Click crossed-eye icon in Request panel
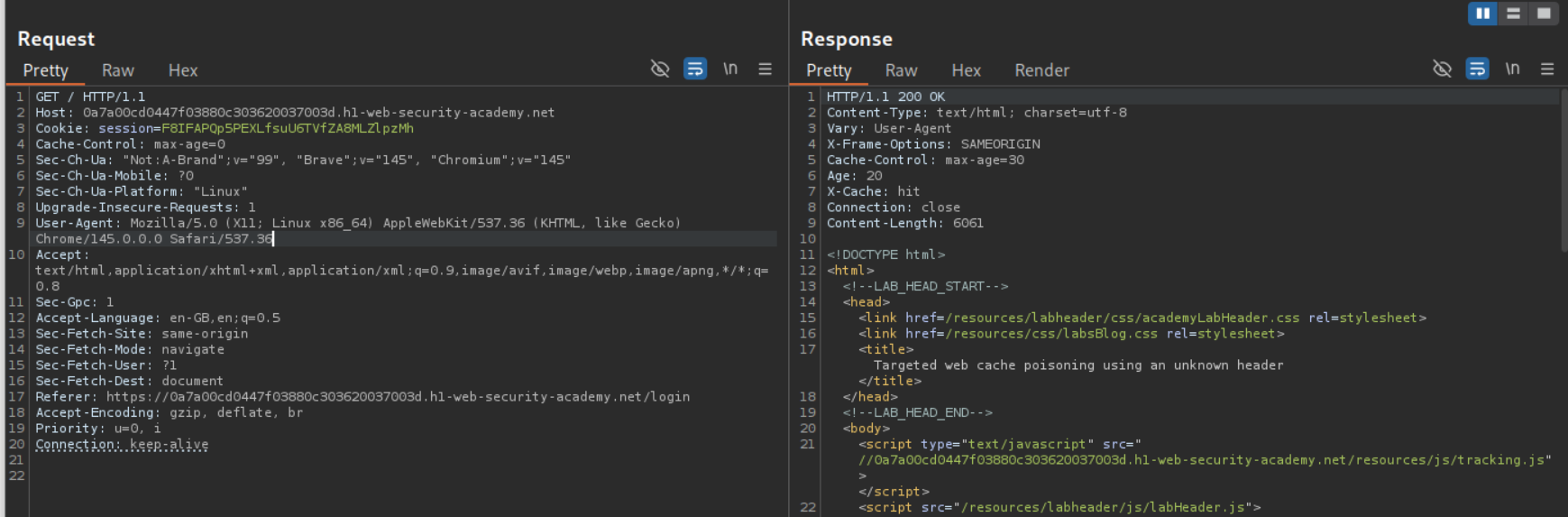 point(660,69)
